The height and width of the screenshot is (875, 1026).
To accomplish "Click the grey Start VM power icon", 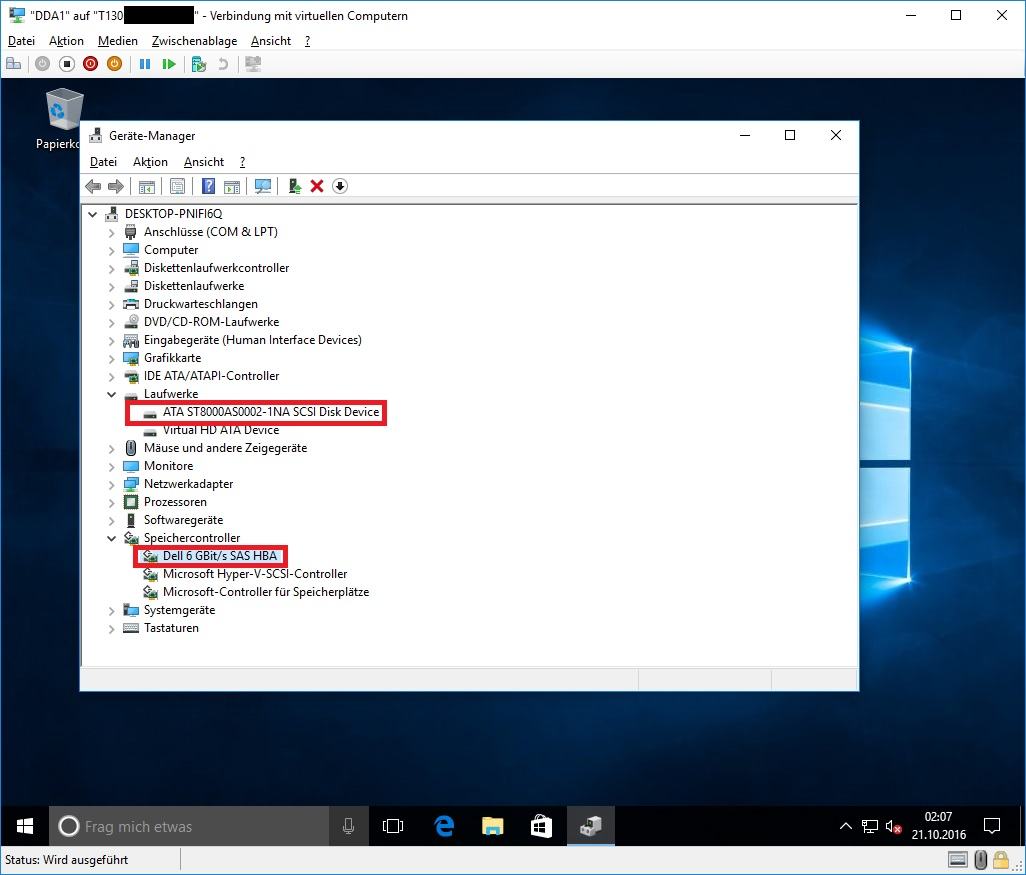I will click(x=43, y=63).
